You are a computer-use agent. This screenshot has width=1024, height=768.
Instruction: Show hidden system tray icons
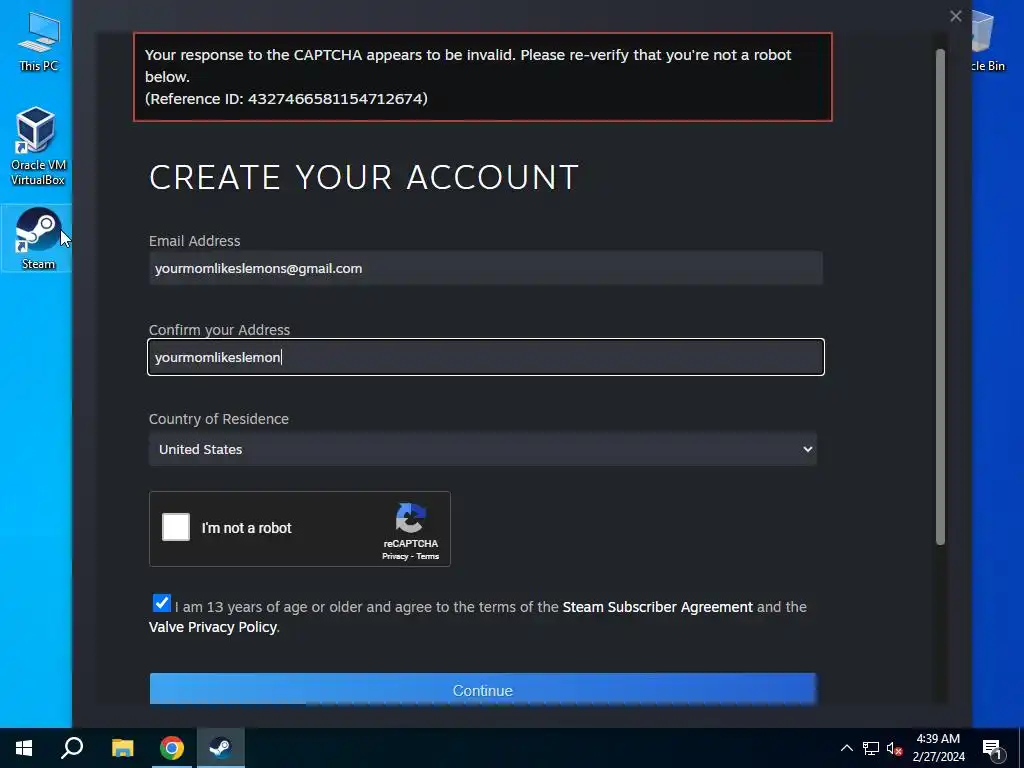tap(846, 748)
